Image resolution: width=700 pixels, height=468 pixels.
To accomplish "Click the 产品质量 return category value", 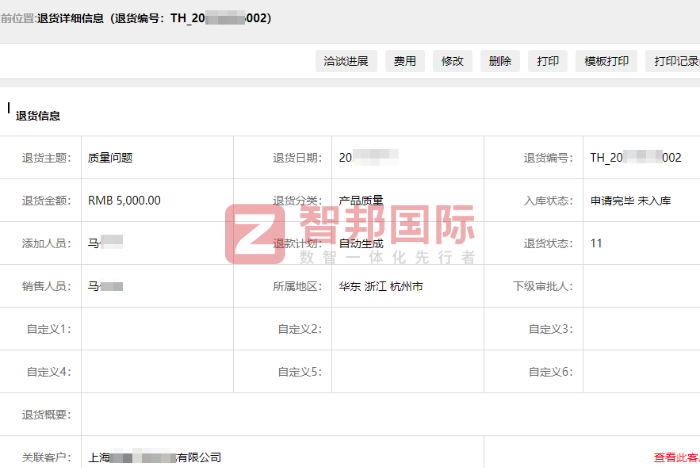I will coord(361,200).
